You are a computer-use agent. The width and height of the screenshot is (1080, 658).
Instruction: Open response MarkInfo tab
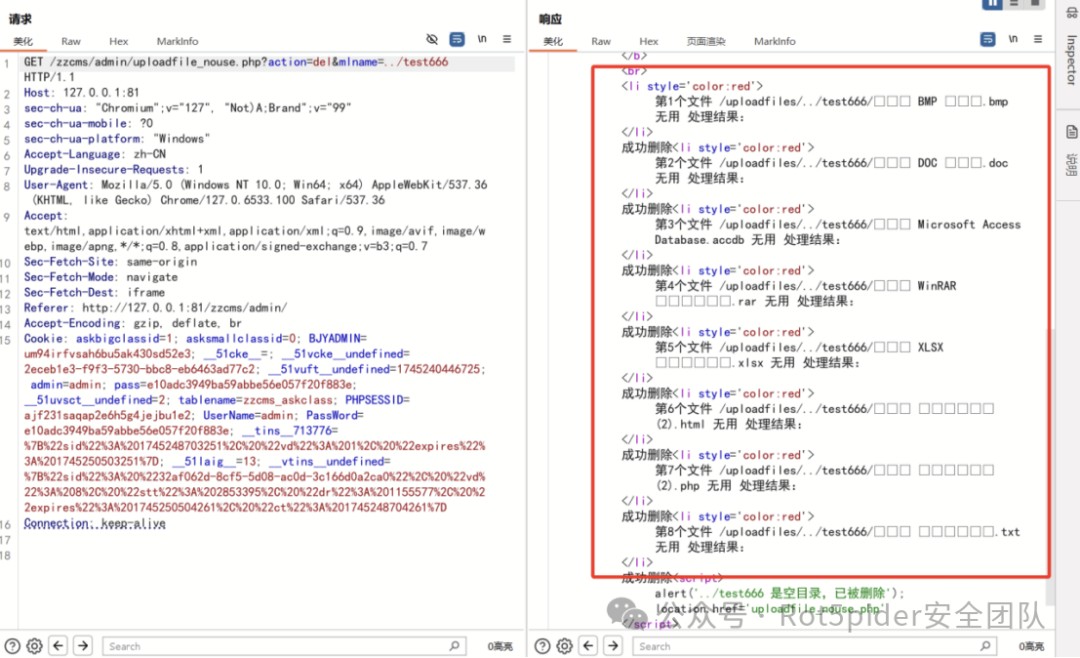pyautogui.click(x=774, y=41)
